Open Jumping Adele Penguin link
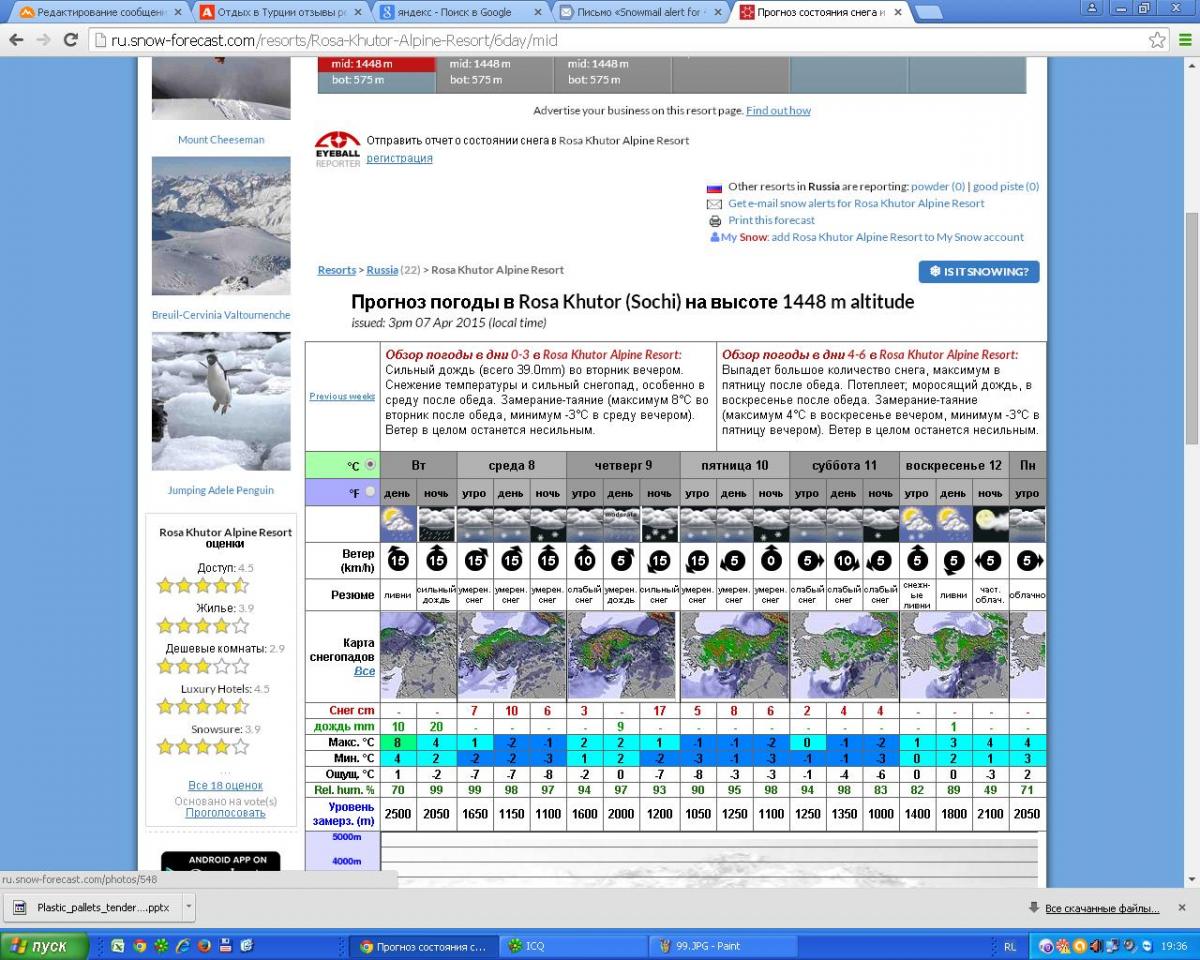This screenshot has height=960, width=1200. [221, 490]
